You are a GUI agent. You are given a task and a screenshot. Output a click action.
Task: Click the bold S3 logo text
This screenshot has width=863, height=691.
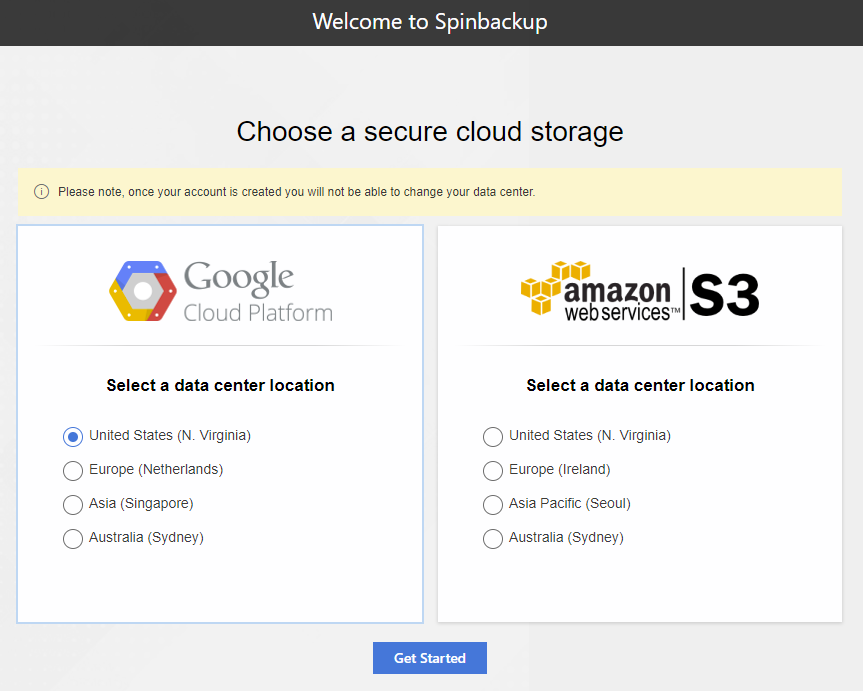724,295
